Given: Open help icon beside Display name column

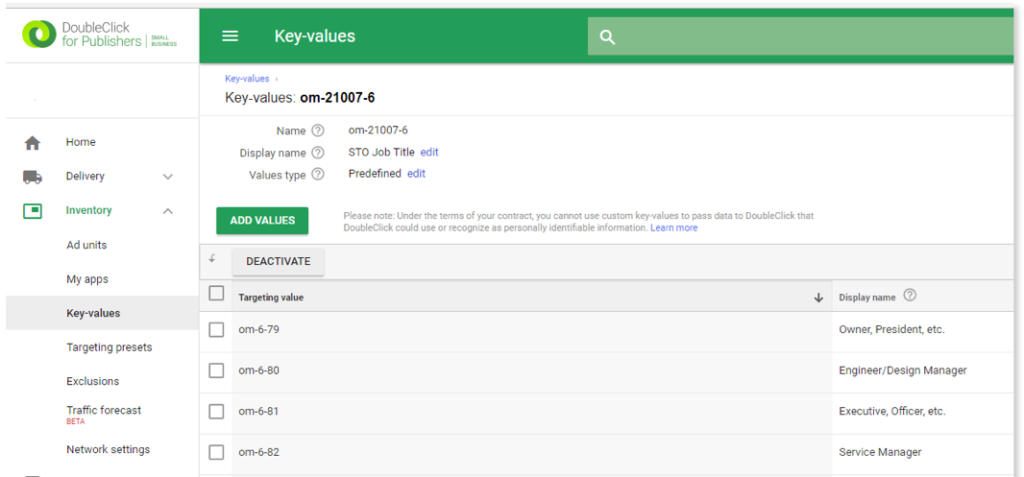Looking at the screenshot, I should tap(910, 295).
